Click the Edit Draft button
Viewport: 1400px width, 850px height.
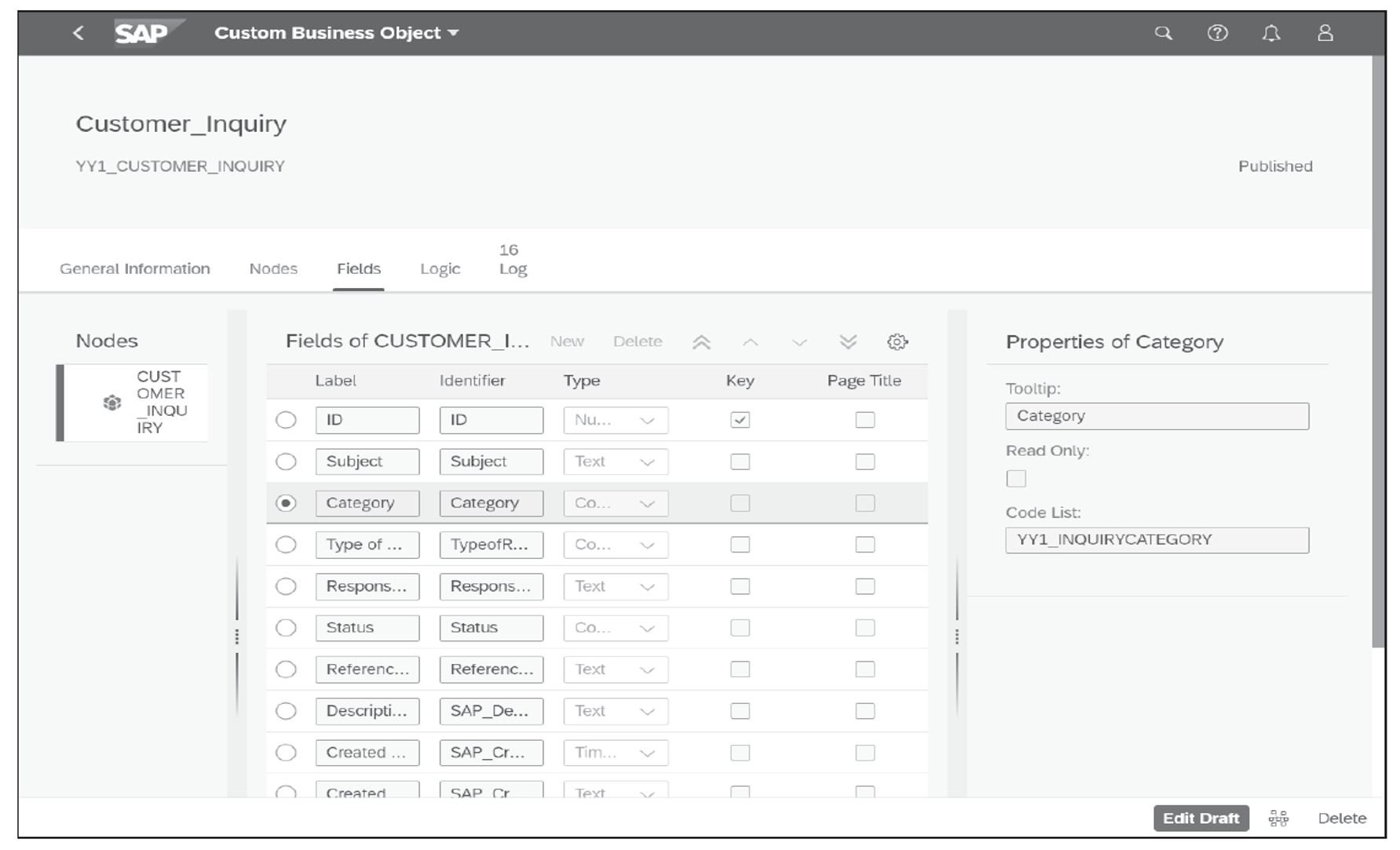point(1201,817)
